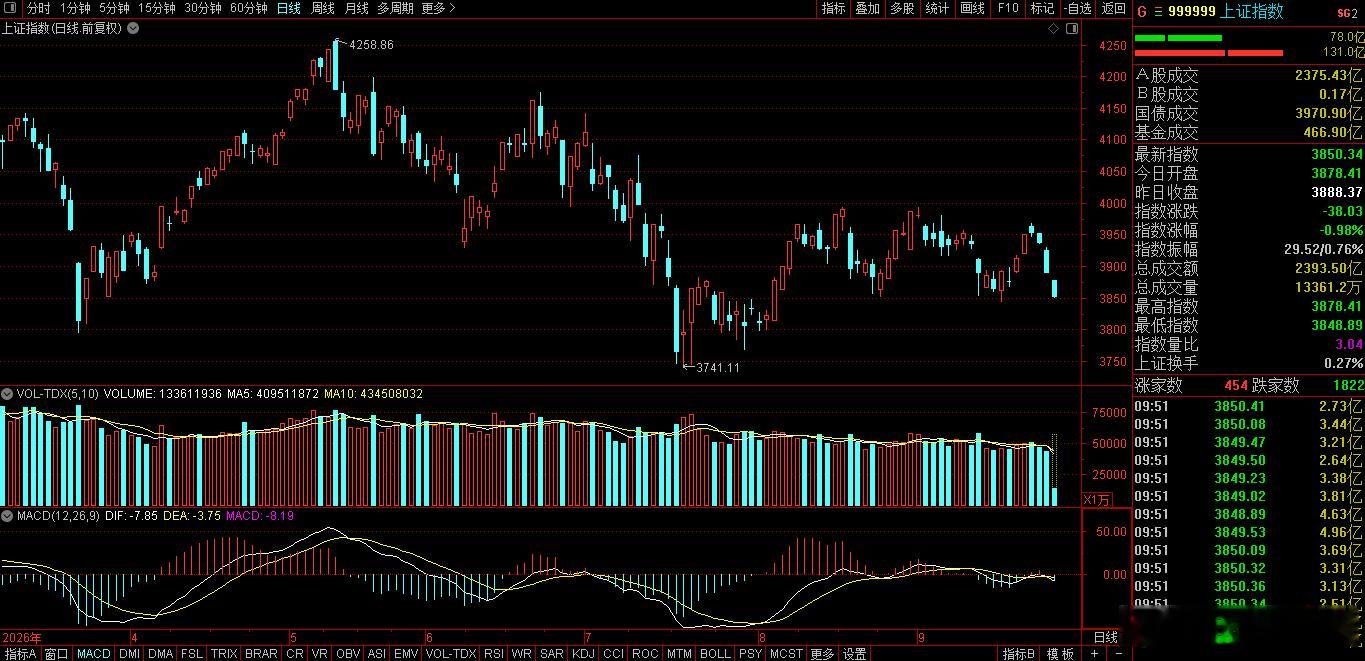Image resolution: width=1365 pixels, height=661 pixels.
Task: Click the 模板 template button
Action: coord(1061,654)
